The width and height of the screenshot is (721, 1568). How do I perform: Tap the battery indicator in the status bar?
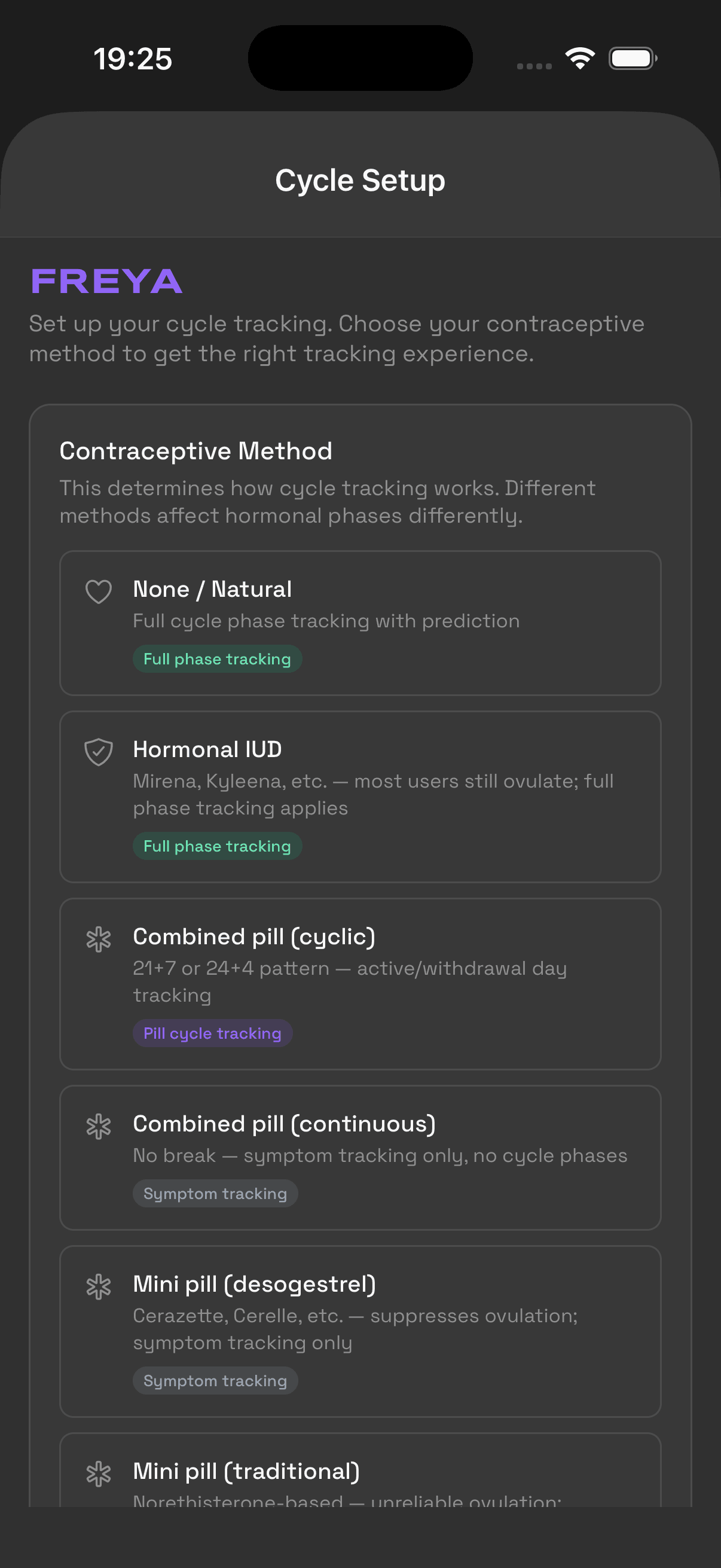coord(633,58)
